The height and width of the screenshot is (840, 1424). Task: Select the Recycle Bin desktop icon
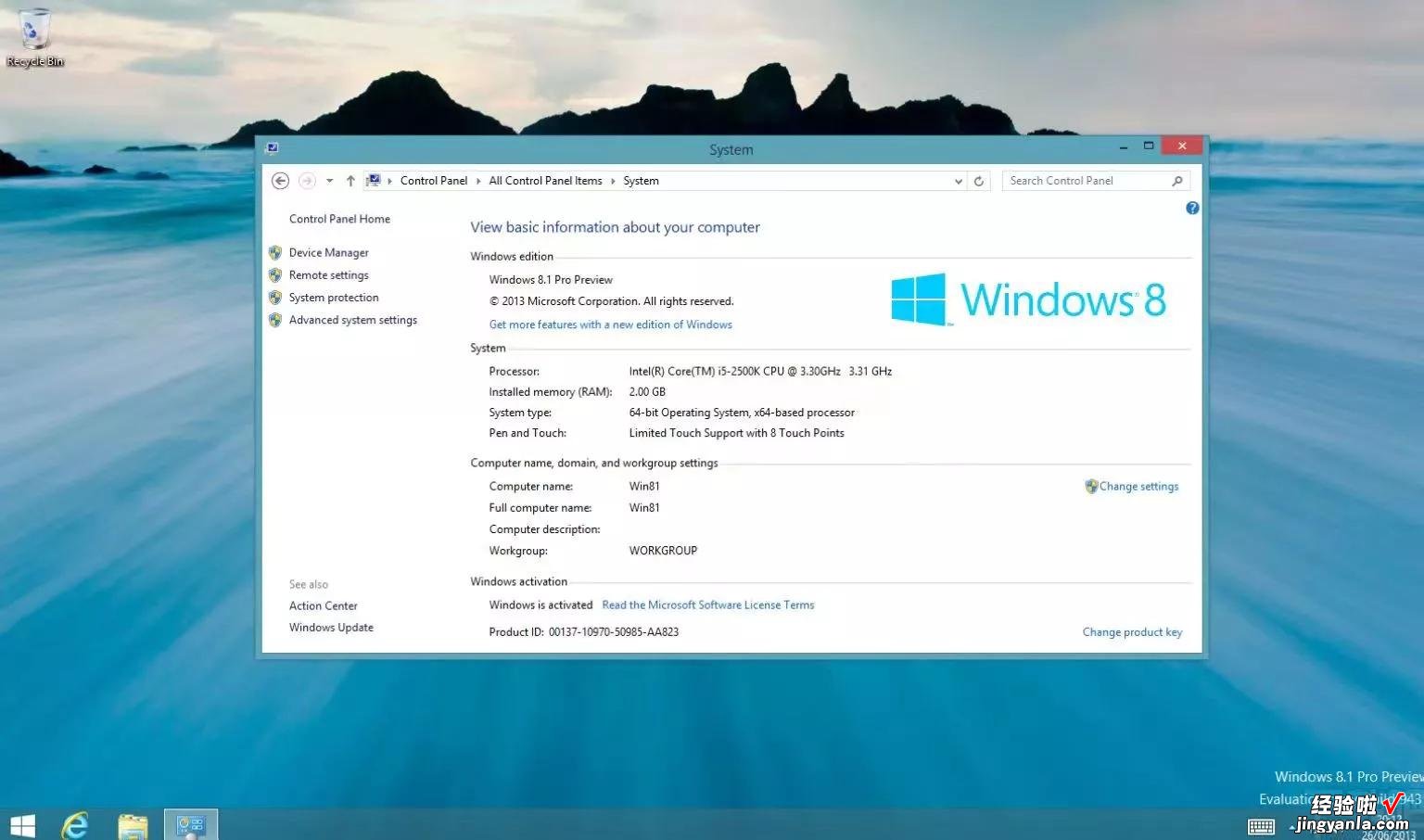[x=35, y=38]
